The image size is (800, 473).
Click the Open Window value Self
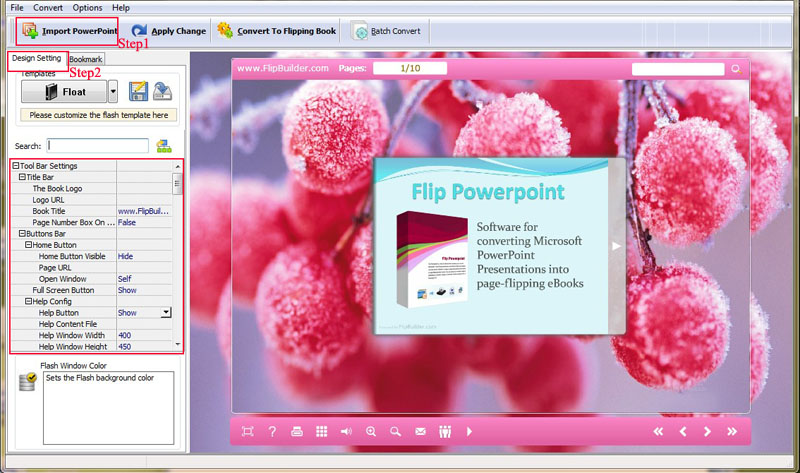[x=124, y=279]
